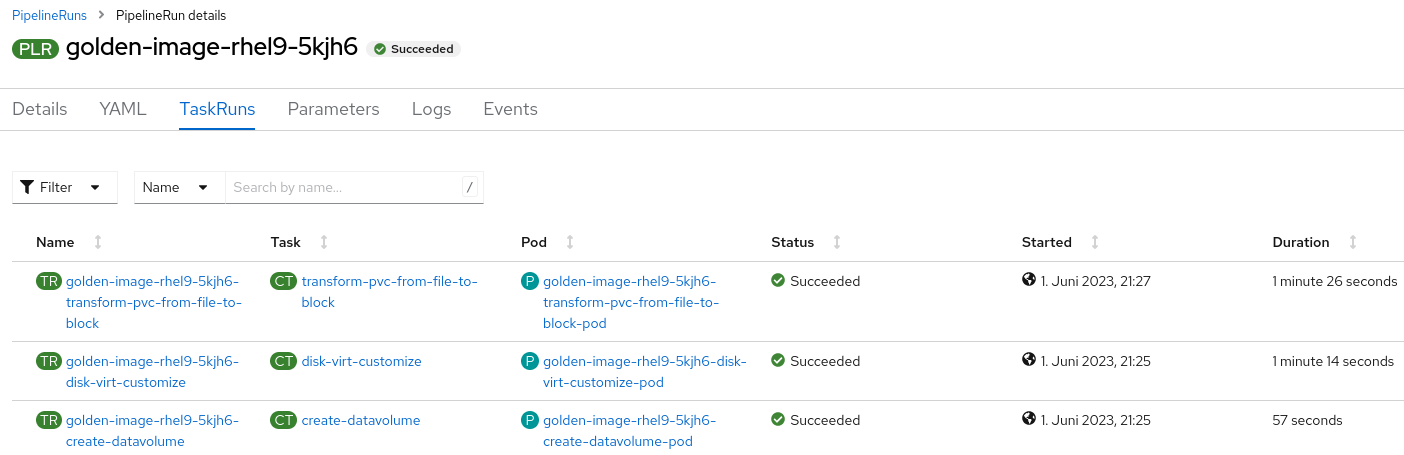Click success check icon in disk-virt-customize row
The image size is (1404, 455).
click(778, 361)
